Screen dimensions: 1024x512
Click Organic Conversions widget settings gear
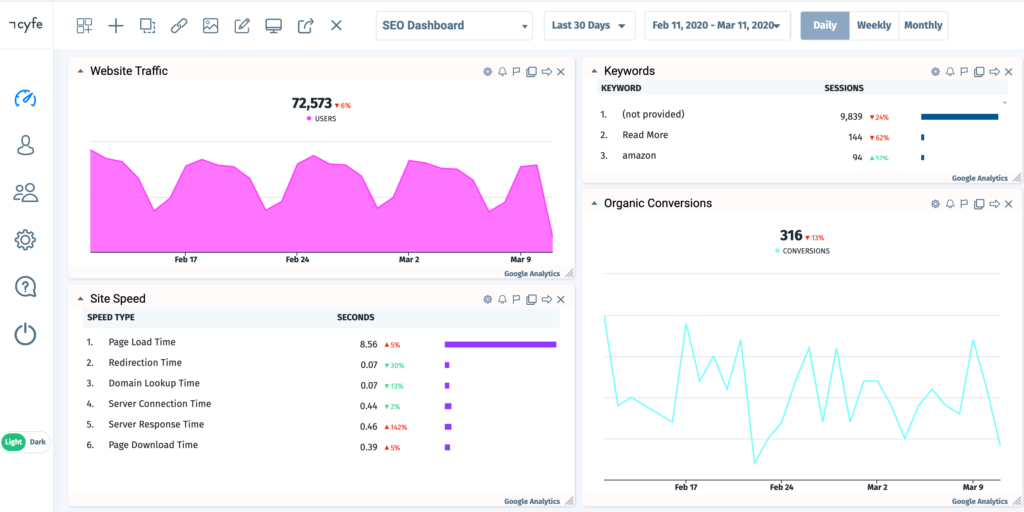coord(935,204)
